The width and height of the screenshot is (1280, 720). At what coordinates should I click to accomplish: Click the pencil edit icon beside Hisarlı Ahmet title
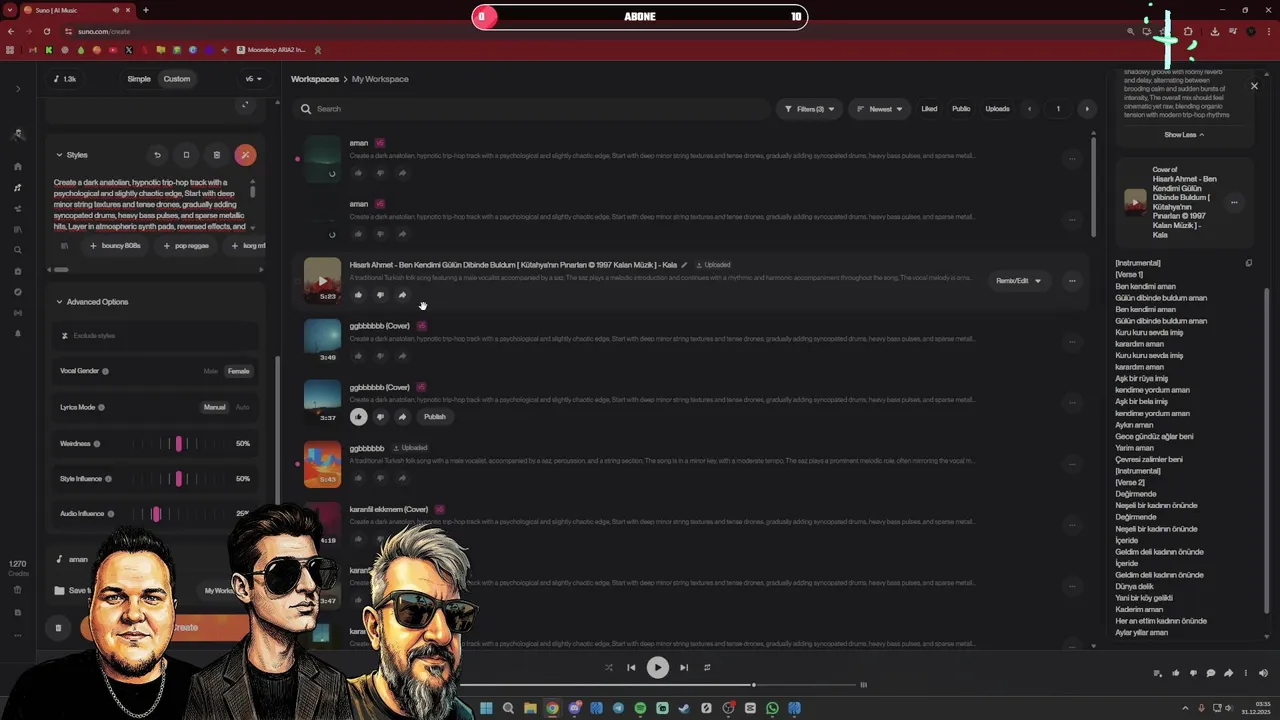coord(684,265)
